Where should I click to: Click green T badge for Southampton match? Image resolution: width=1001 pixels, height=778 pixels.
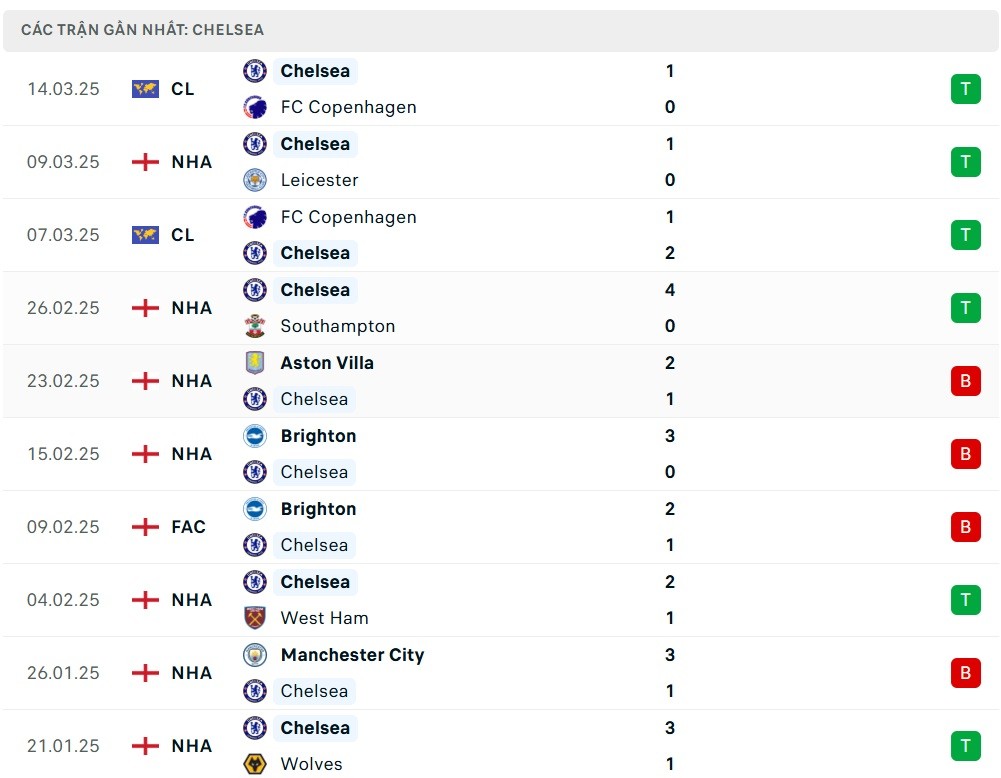[965, 308]
